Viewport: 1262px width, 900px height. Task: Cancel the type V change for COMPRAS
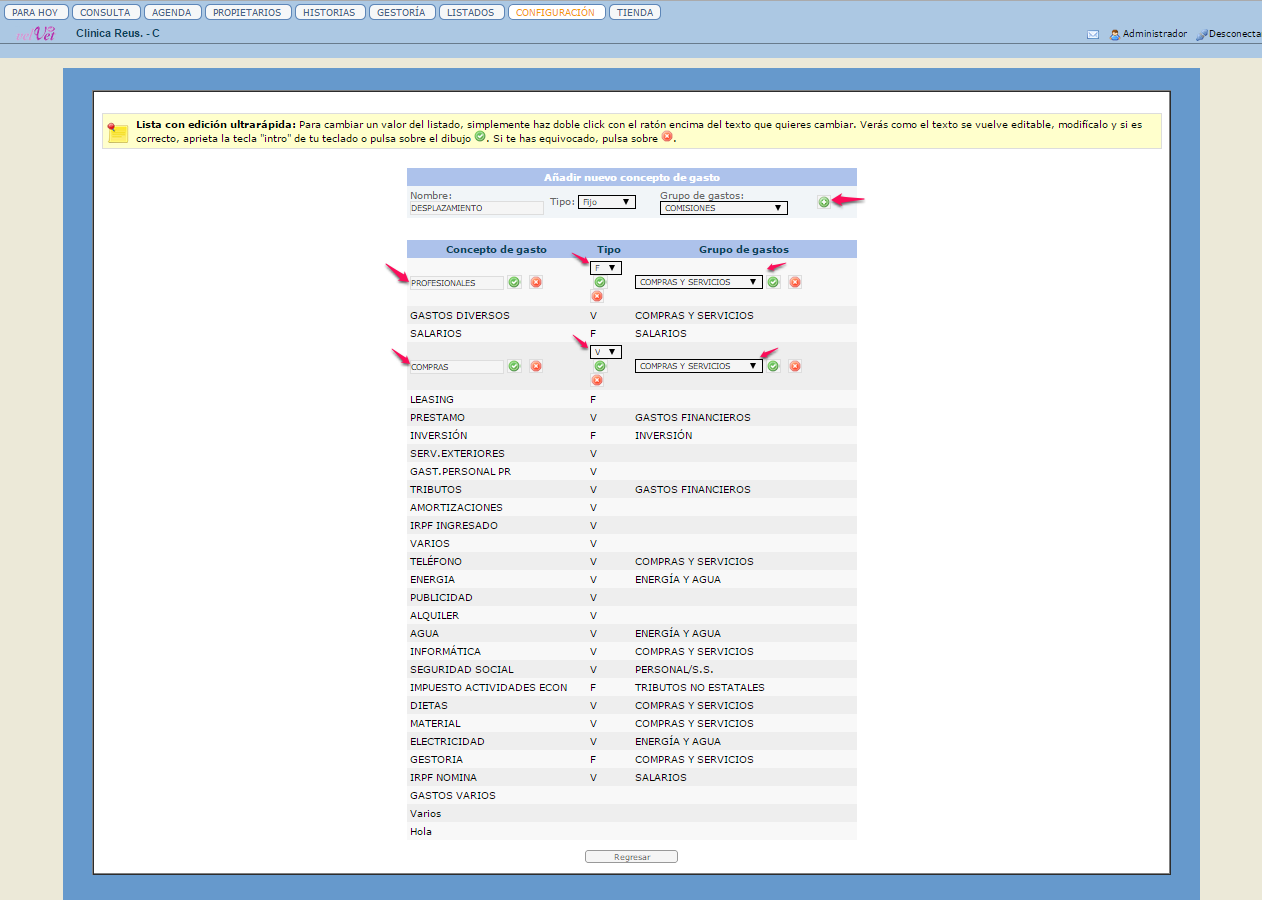[597, 380]
